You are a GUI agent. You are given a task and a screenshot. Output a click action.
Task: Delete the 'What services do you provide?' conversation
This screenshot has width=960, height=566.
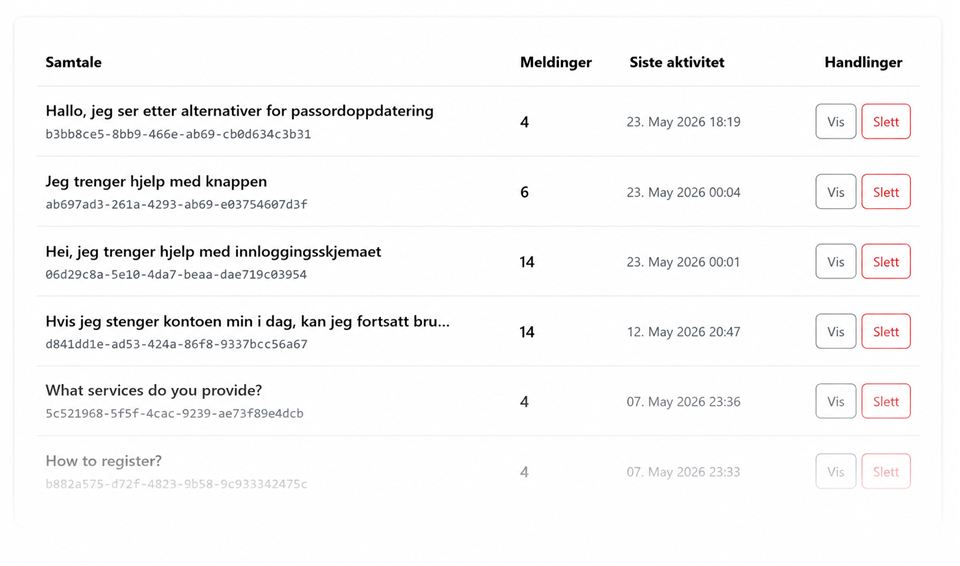click(x=886, y=401)
